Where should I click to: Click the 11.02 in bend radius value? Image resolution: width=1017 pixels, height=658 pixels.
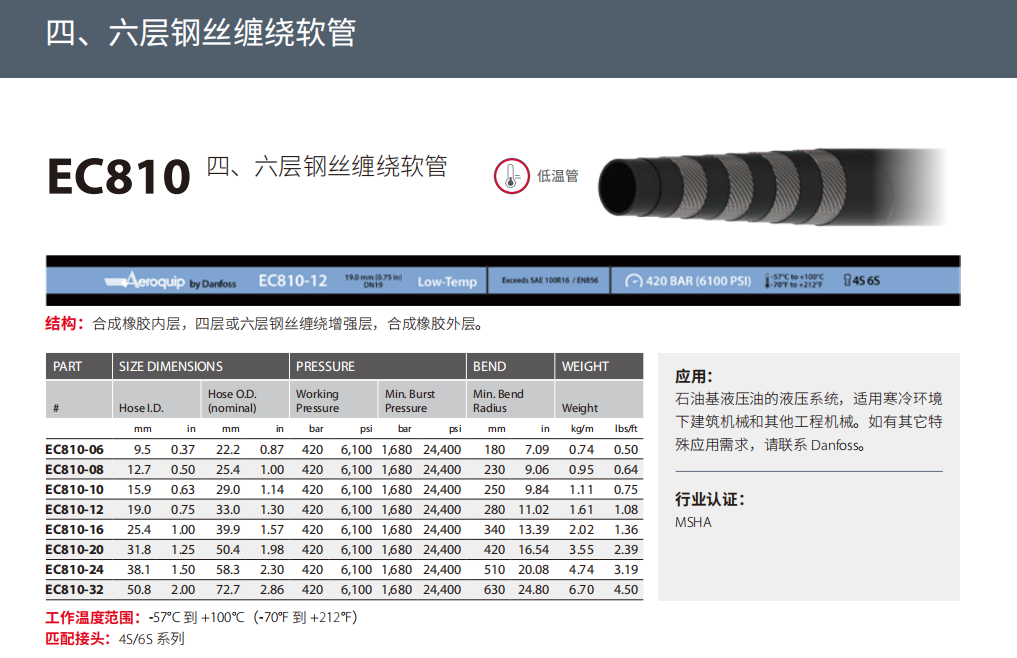(533, 509)
